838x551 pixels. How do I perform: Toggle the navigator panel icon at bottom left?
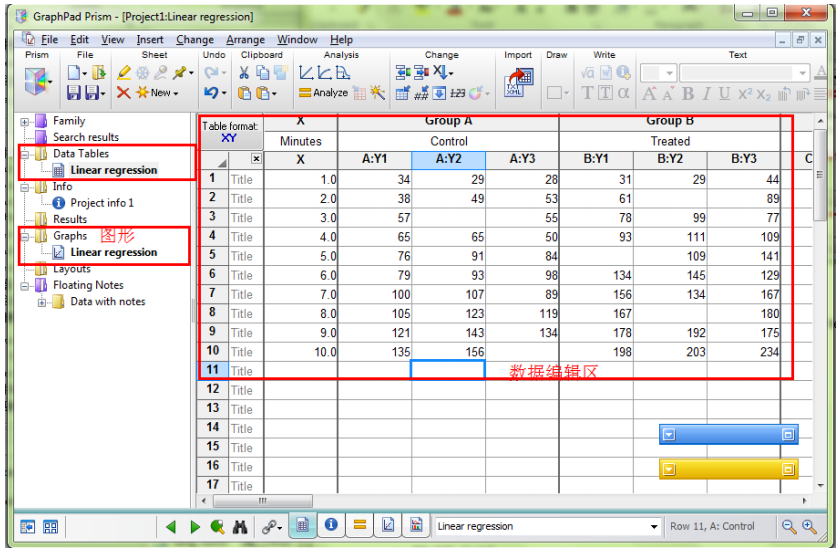click(28, 527)
